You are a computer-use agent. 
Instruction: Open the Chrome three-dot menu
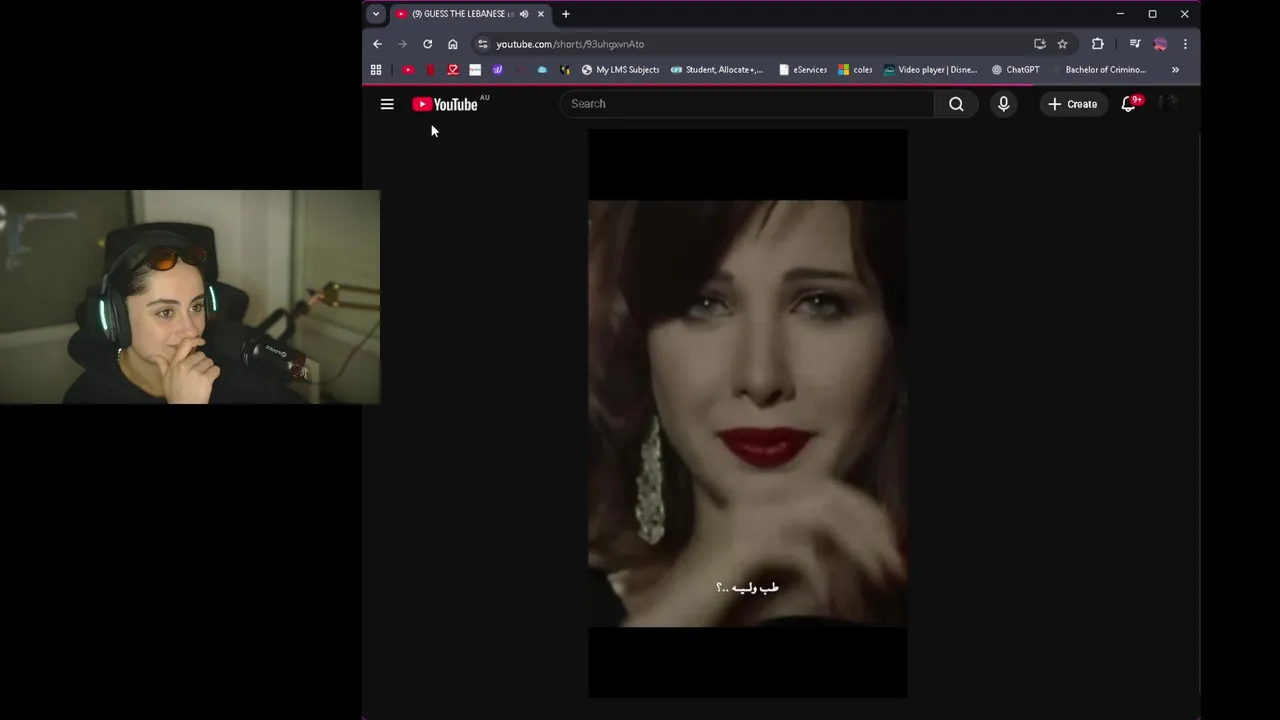point(1185,44)
